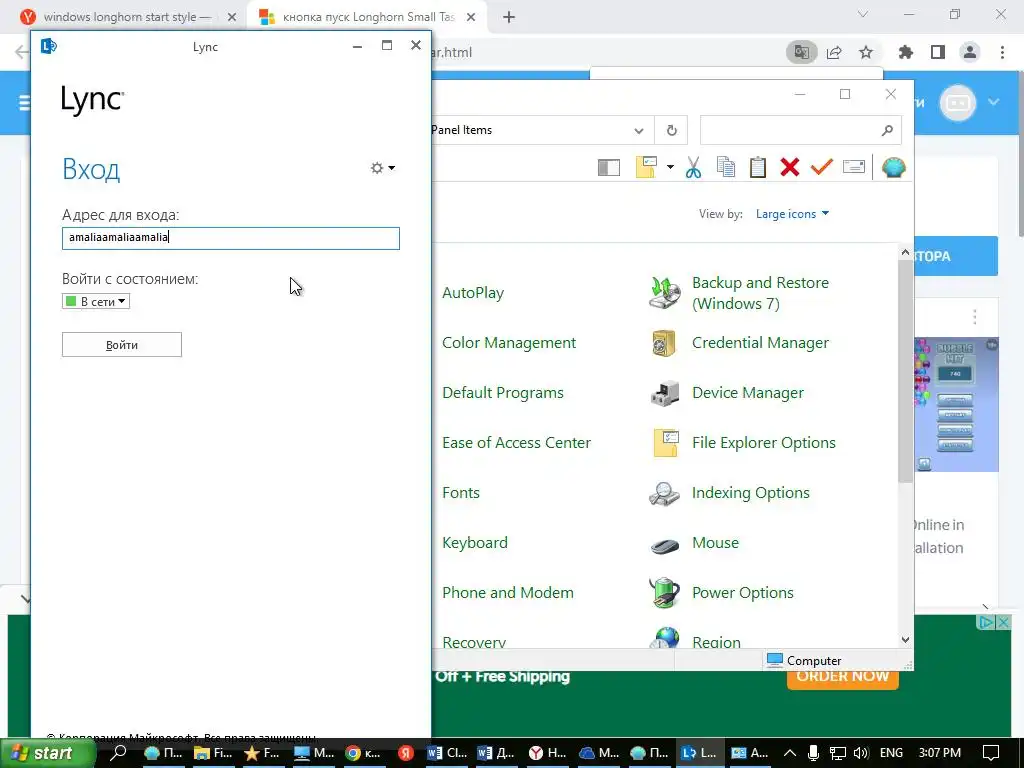This screenshot has height=768, width=1024.
Task: Click the Computer status bar entry
Action: [804, 660]
